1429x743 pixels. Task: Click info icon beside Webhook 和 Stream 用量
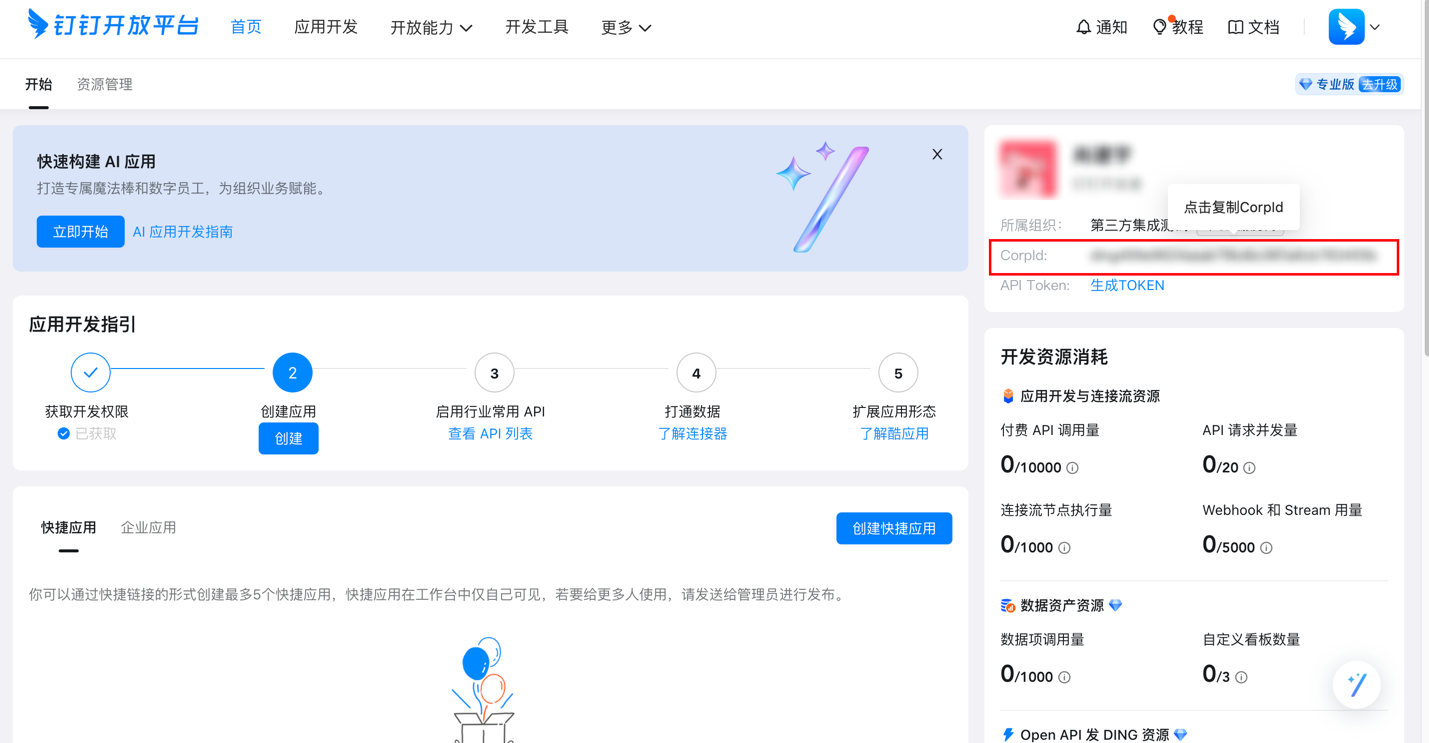point(1266,548)
